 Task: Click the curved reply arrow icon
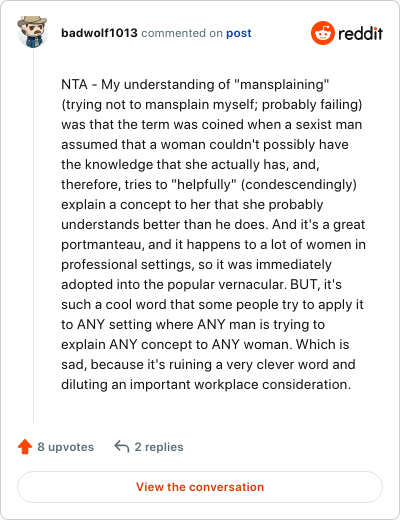[x=122, y=446]
